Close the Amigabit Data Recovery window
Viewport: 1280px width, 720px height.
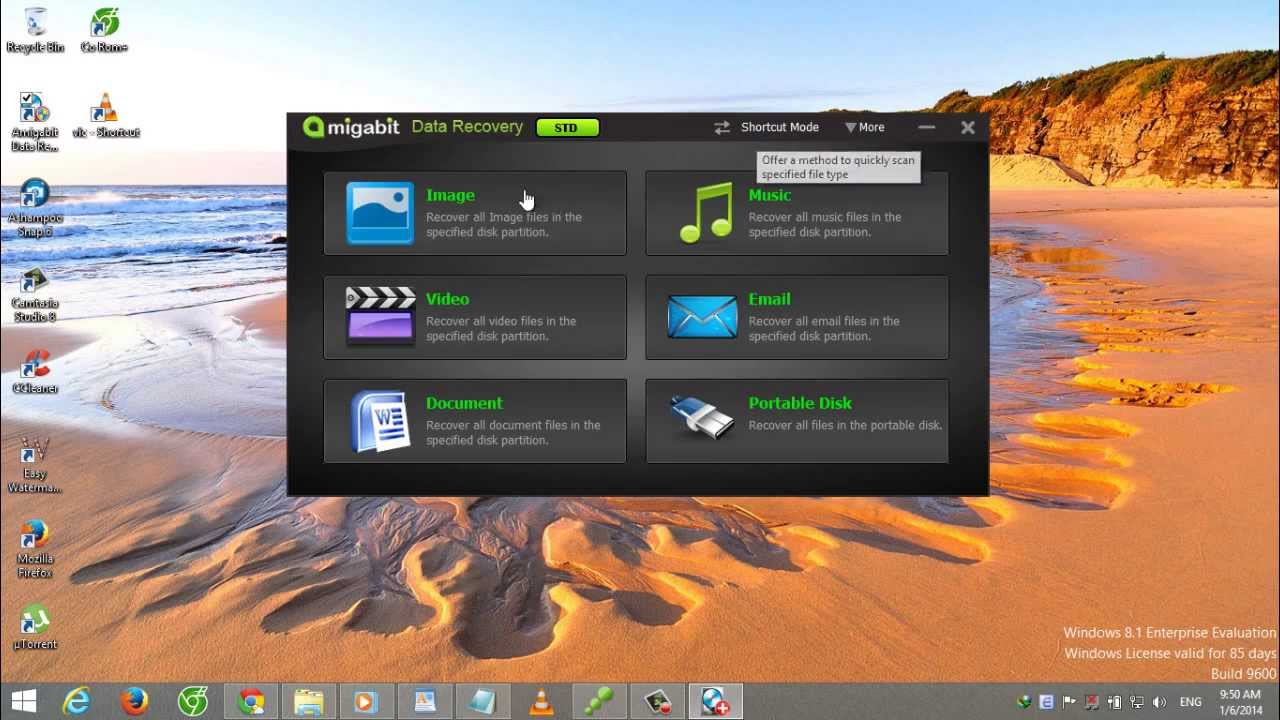[968, 127]
